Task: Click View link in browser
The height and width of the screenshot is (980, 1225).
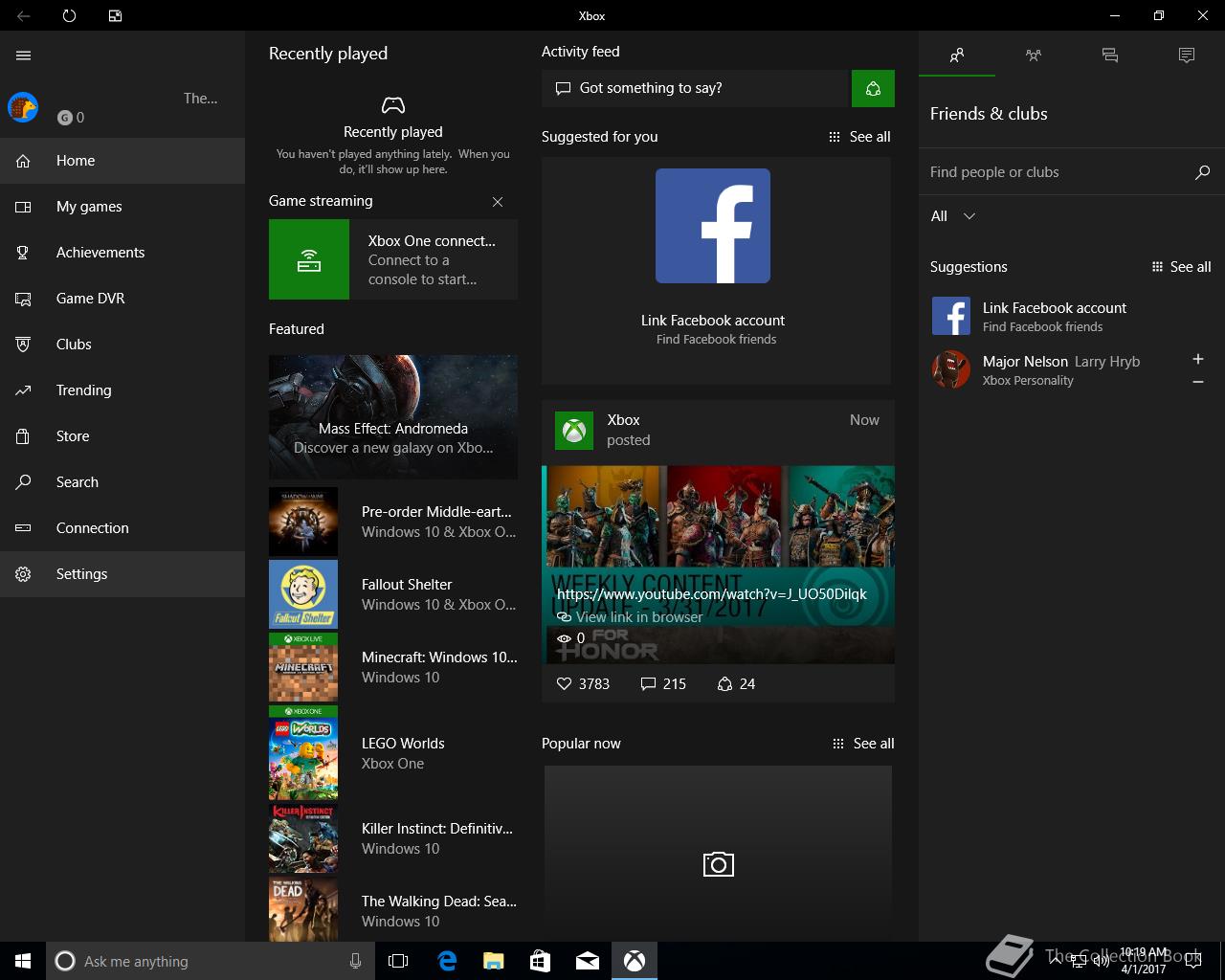Action: 630,617
